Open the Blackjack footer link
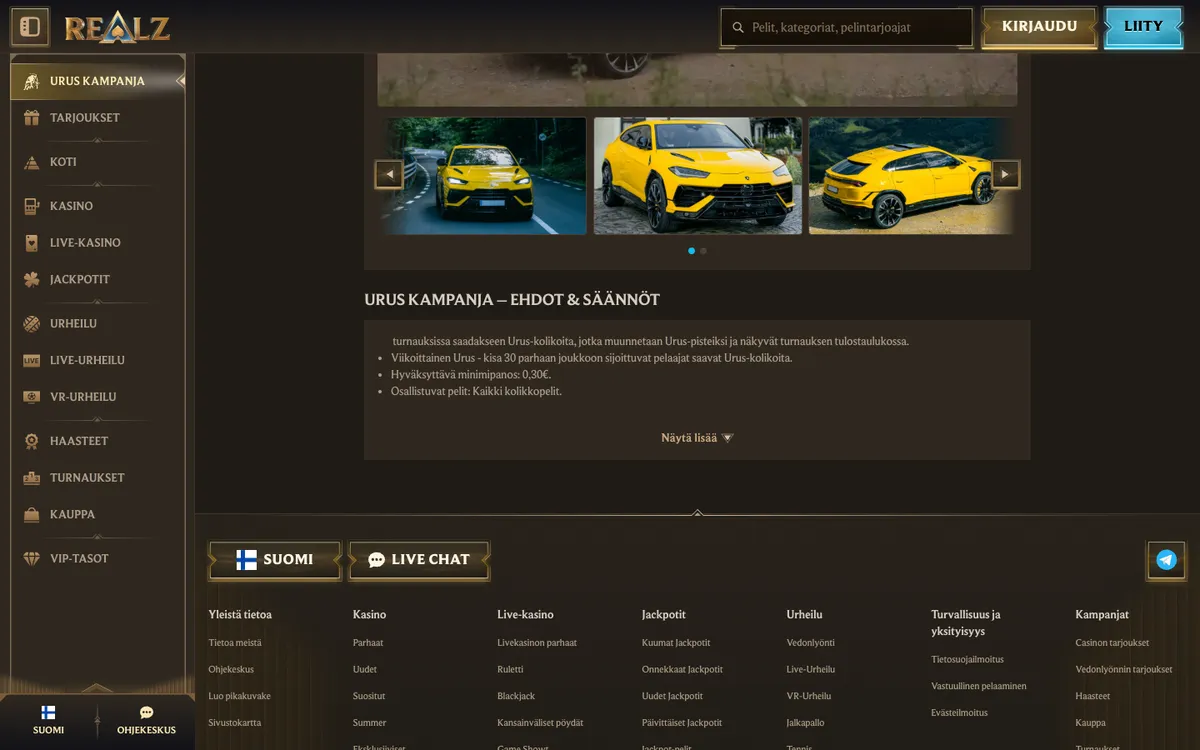1200x750 pixels. click(x=516, y=696)
